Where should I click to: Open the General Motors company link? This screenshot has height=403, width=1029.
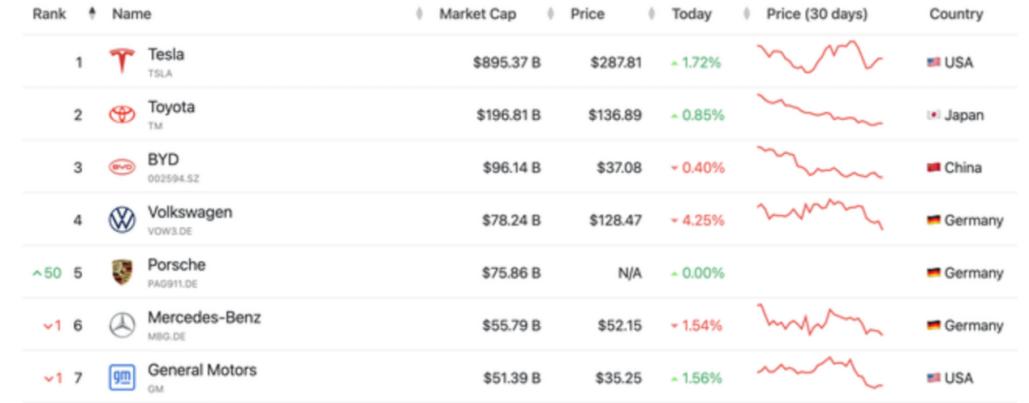(202, 370)
